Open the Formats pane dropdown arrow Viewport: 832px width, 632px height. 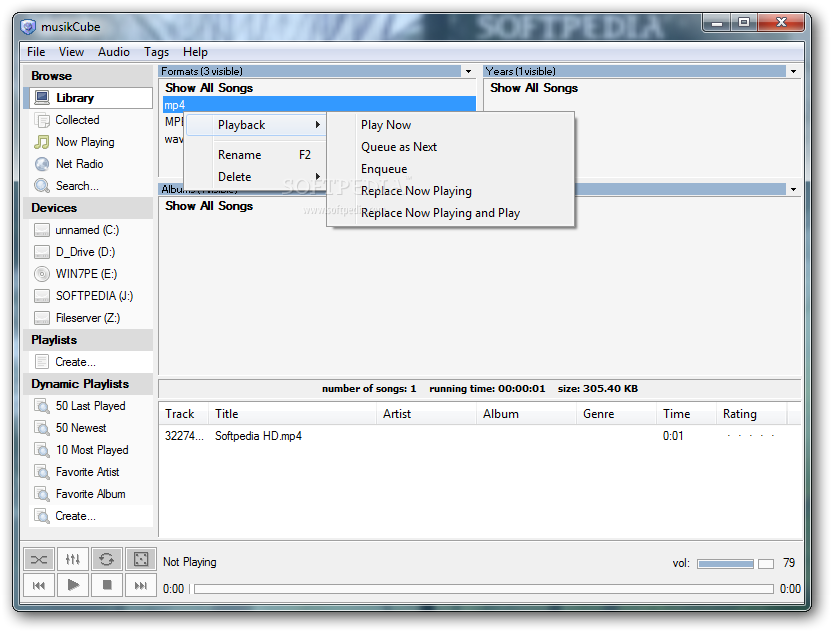pos(469,72)
